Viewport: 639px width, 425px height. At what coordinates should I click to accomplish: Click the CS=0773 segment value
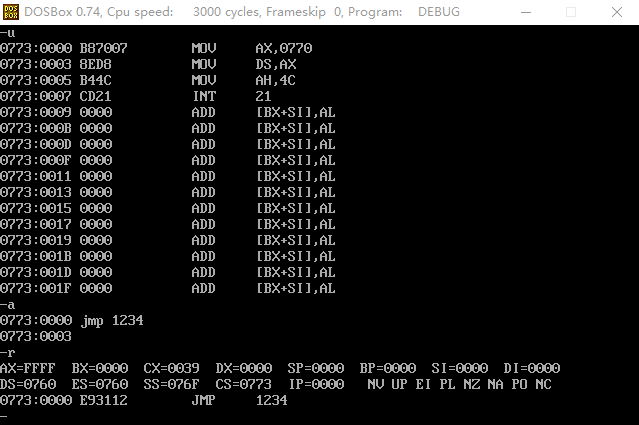coord(244,384)
